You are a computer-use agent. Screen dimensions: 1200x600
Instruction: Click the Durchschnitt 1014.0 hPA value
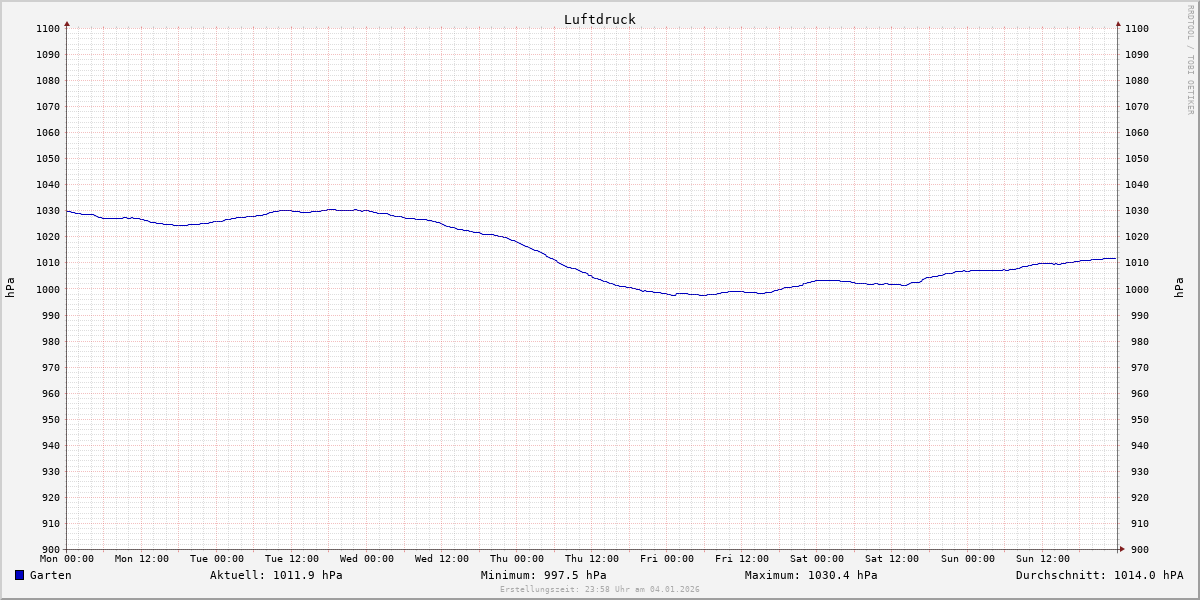pyautogui.click(x=1099, y=575)
